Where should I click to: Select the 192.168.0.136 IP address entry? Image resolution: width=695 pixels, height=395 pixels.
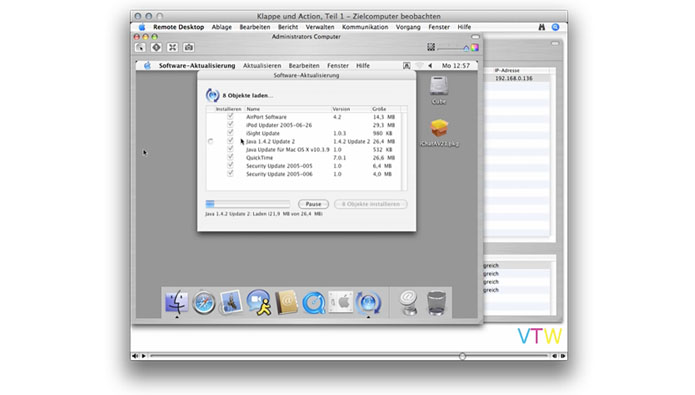(514, 78)
